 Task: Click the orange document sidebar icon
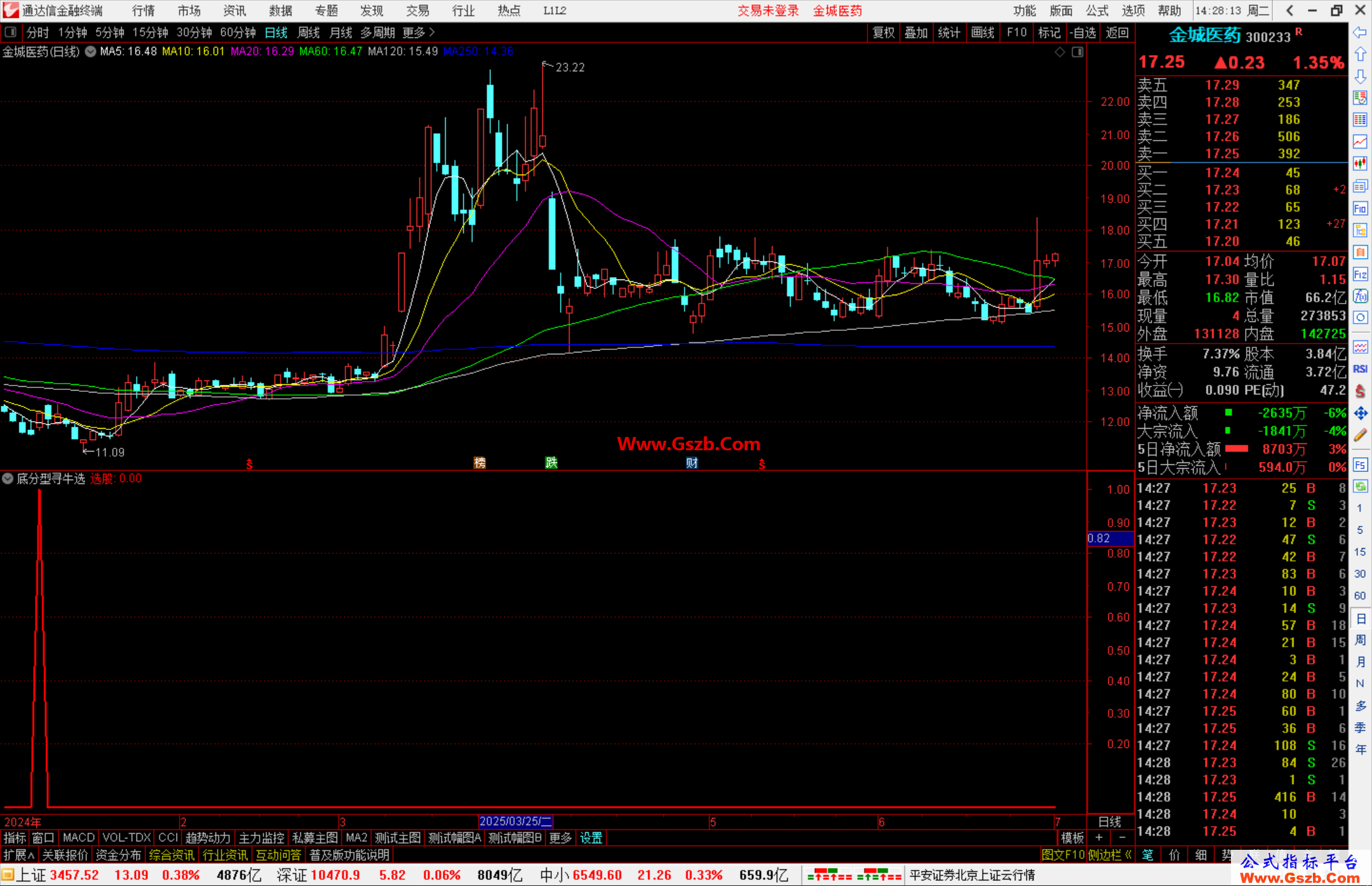pyautogui.click(x=1360, y=252)
